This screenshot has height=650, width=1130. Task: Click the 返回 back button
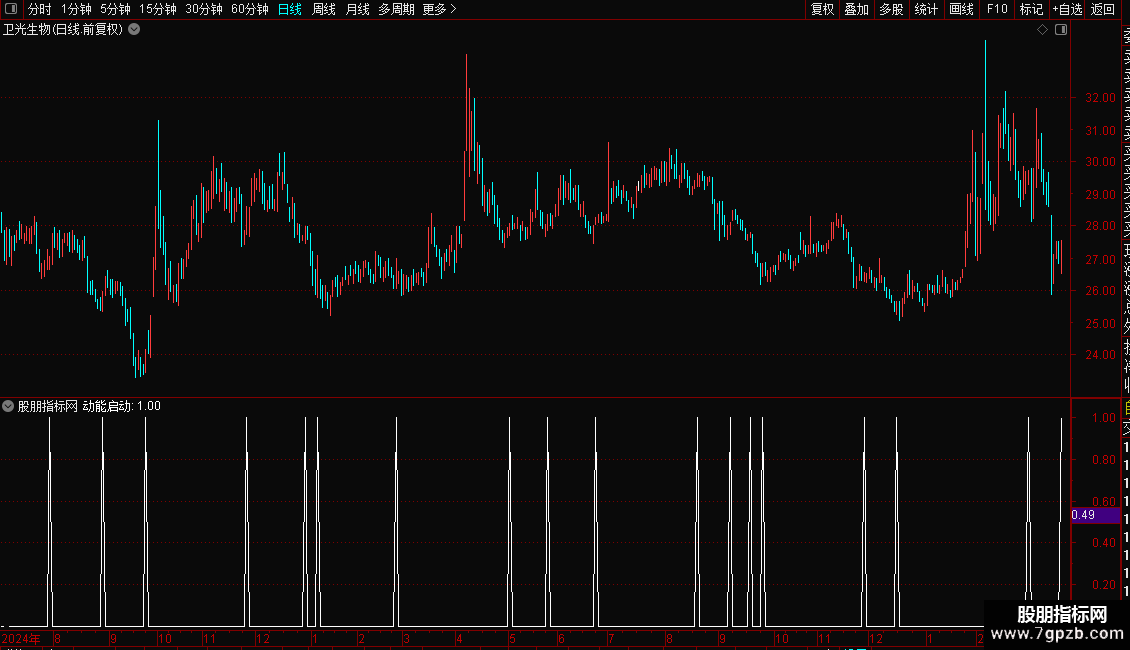point(1103,9)
